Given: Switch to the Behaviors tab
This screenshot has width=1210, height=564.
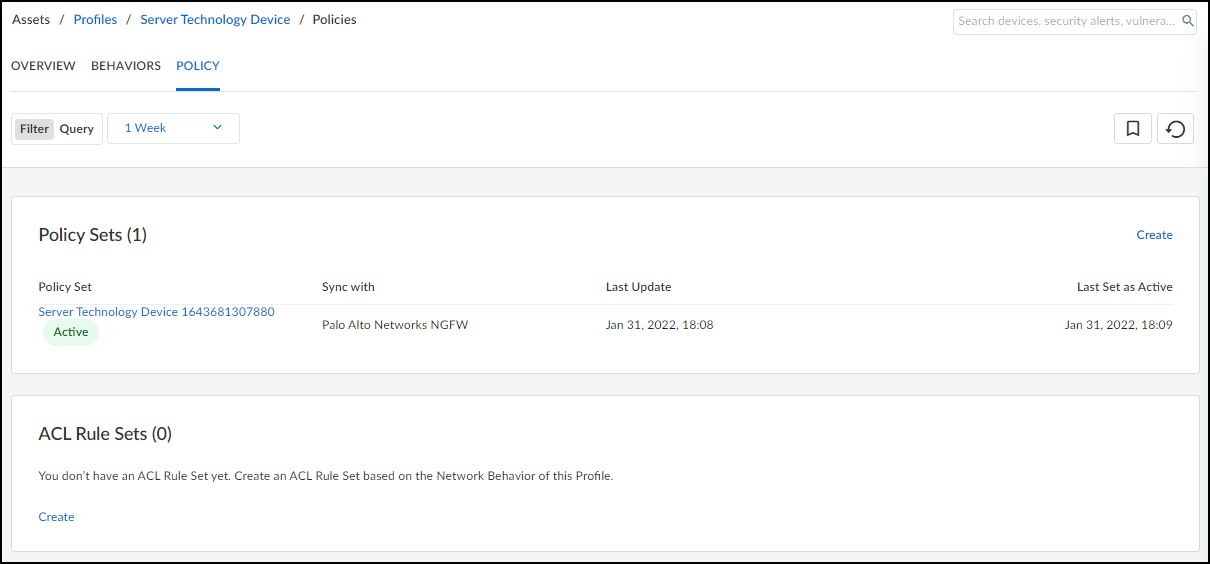Looking at the screenshot, I should (126, 66).
